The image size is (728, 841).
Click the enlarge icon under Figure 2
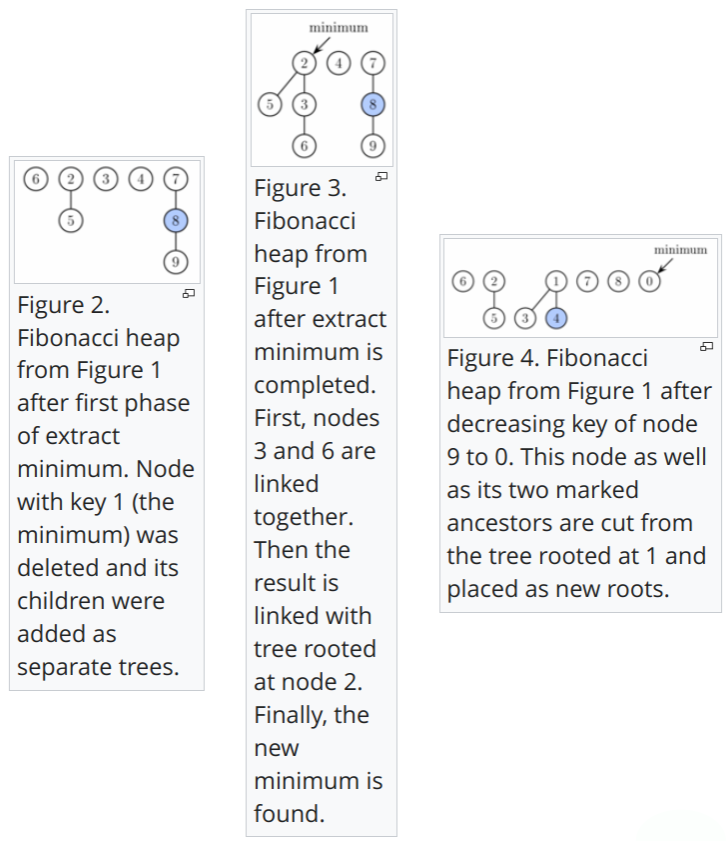188,293
